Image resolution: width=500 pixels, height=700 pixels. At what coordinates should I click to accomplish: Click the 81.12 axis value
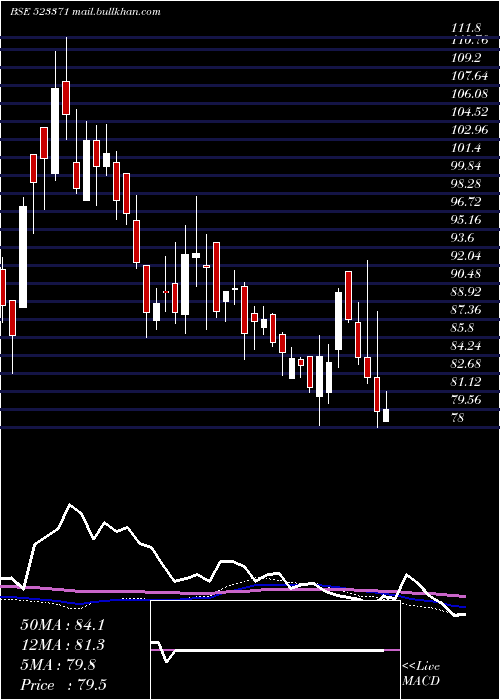pyautogui.click(x=467, y=382)
